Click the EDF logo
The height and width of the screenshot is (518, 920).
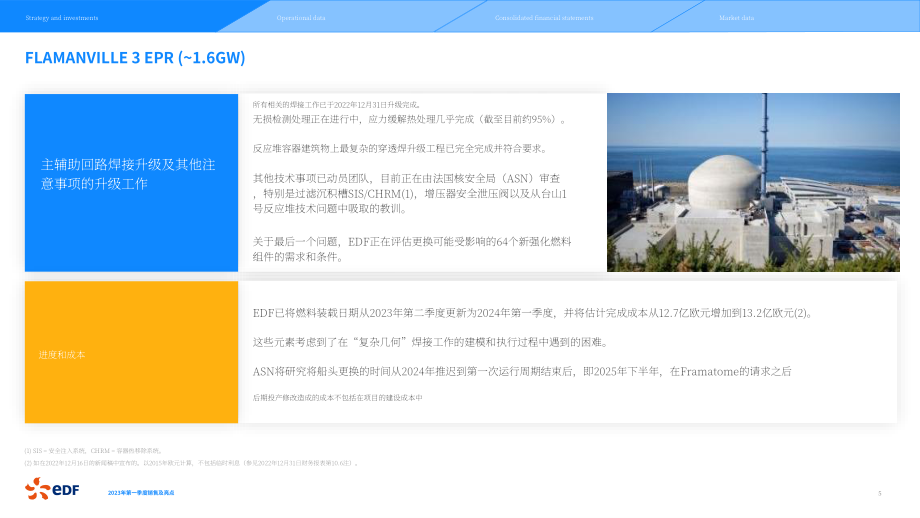coord(52,489)
